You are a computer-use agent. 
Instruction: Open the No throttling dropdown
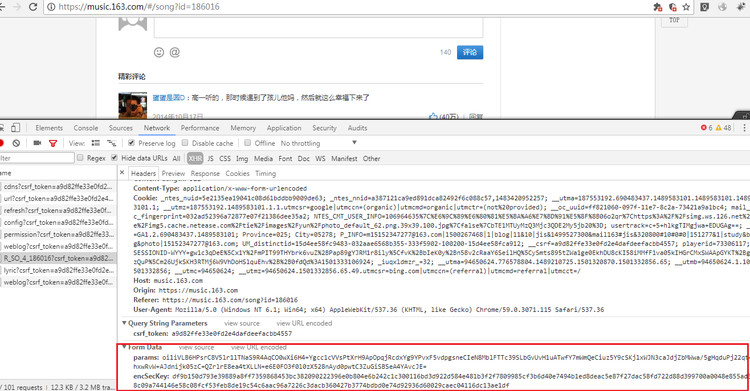pos(319,143)
